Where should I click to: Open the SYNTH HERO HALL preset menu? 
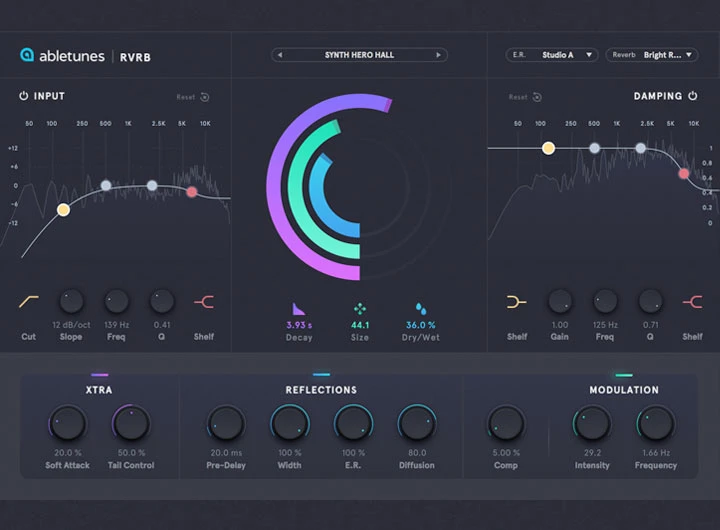click(x=359, y=55)
